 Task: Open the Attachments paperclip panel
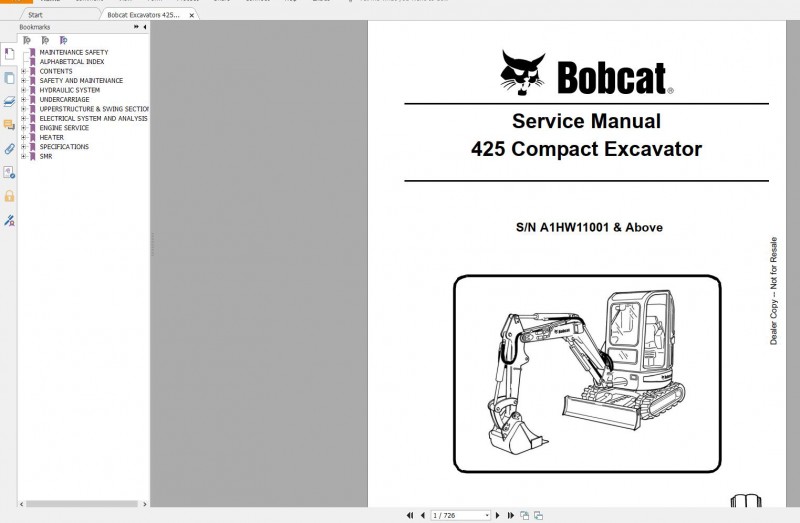tap(9, 148)
